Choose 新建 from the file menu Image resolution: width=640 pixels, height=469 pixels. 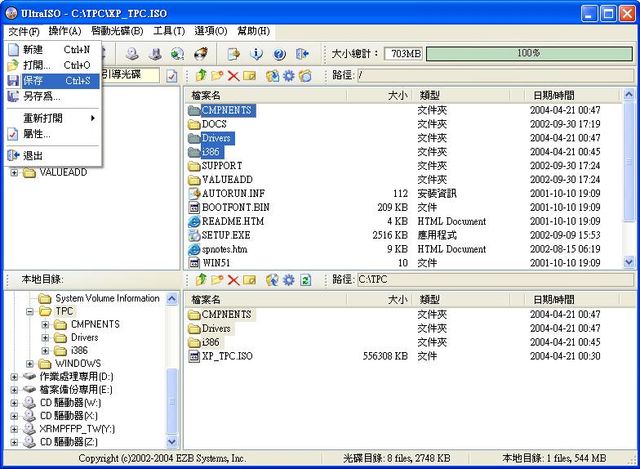[x=53, y=50]
